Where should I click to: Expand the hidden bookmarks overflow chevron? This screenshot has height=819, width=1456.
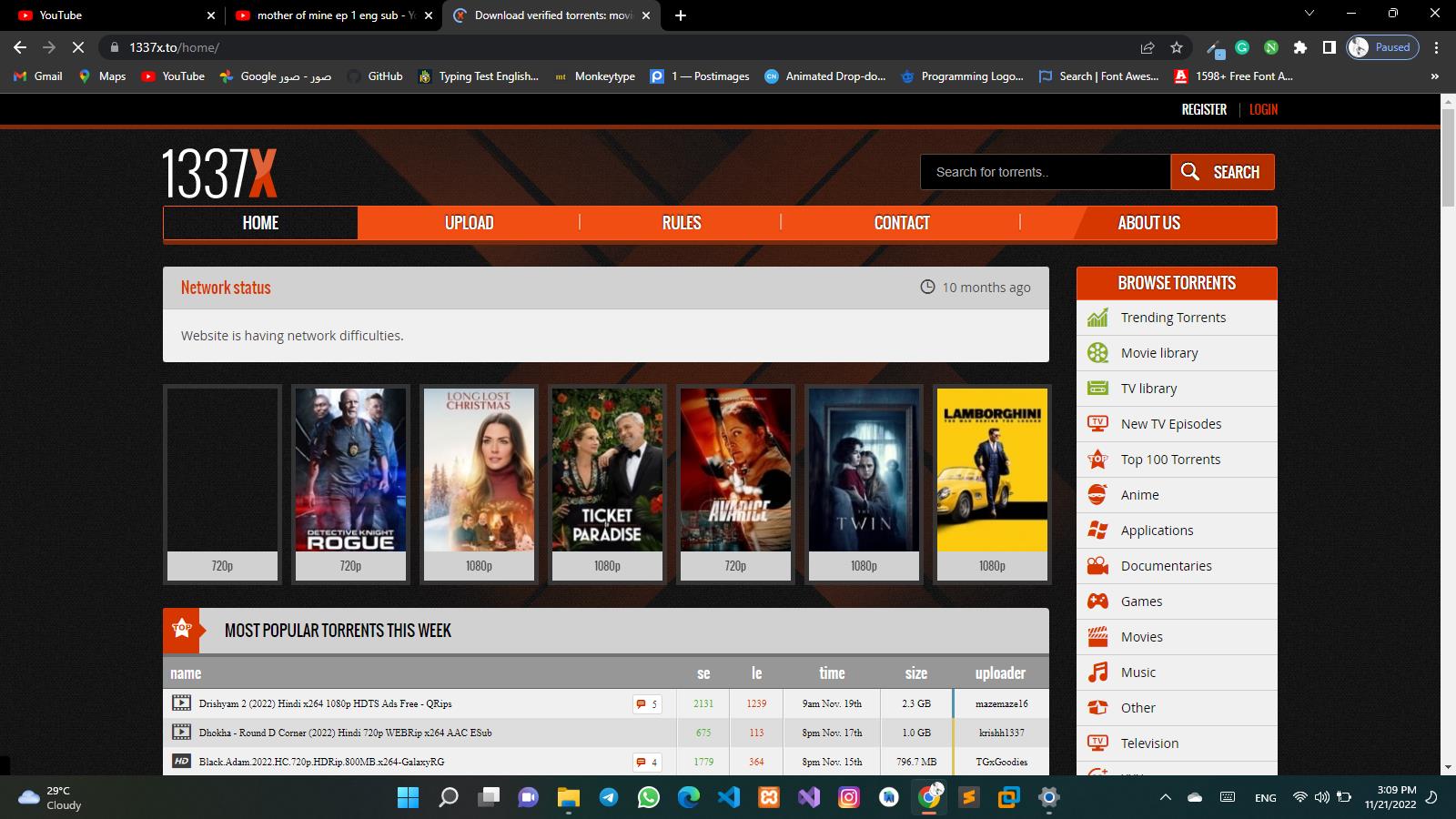pos(1435,76)
